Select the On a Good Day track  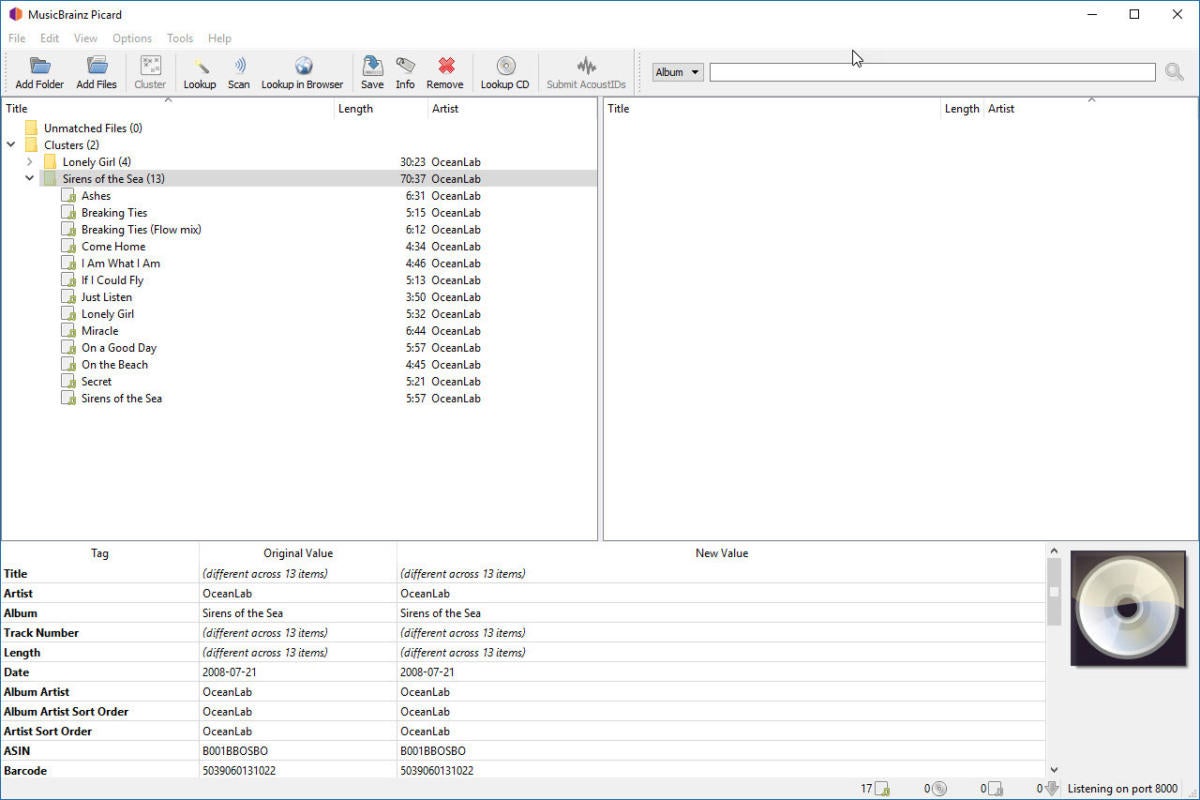point(119,348)
